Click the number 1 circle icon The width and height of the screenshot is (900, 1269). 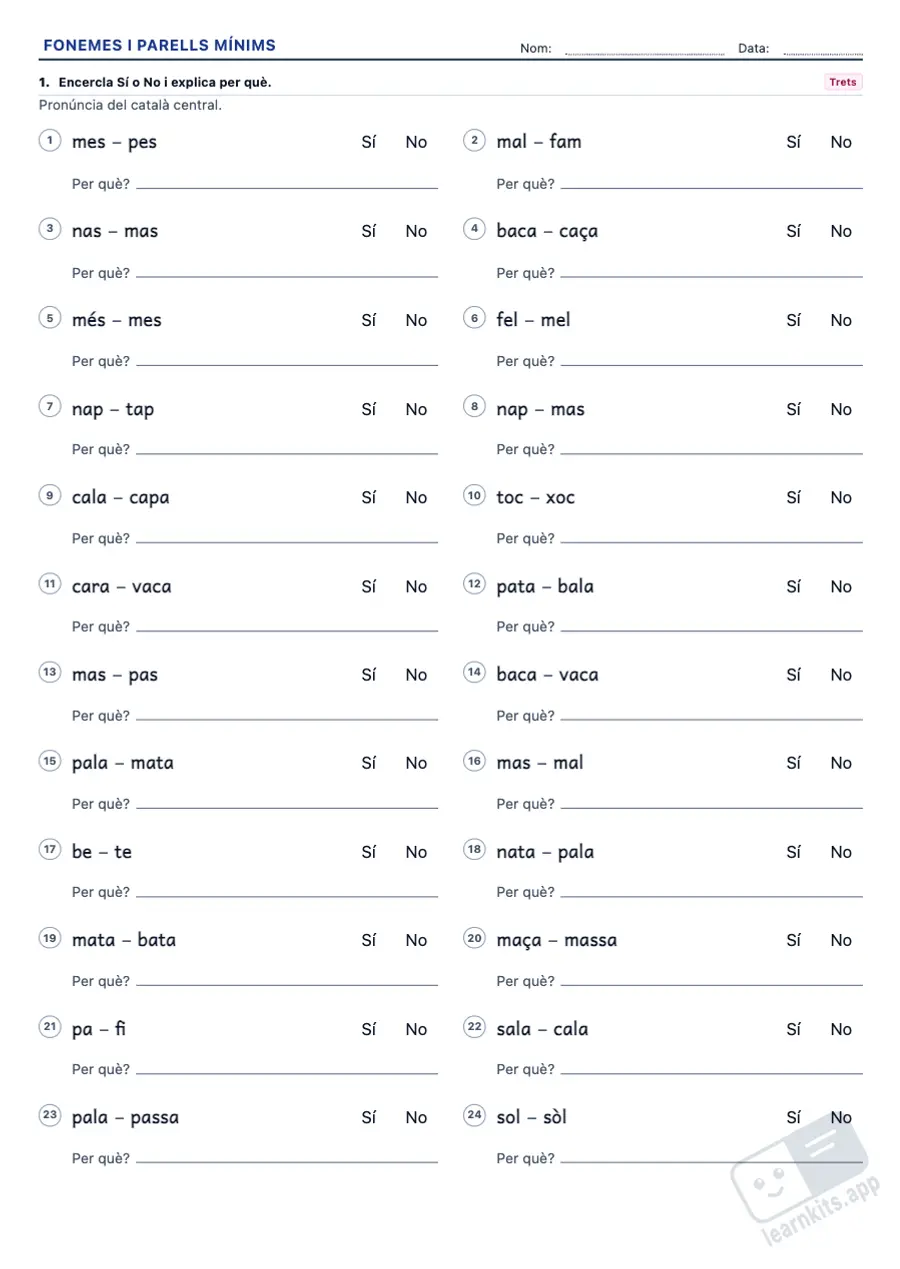49,140
